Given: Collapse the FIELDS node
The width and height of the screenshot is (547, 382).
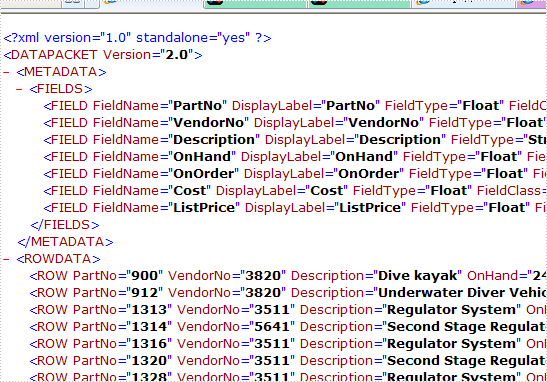Looking at the screenshot, I should coord(19,89).
